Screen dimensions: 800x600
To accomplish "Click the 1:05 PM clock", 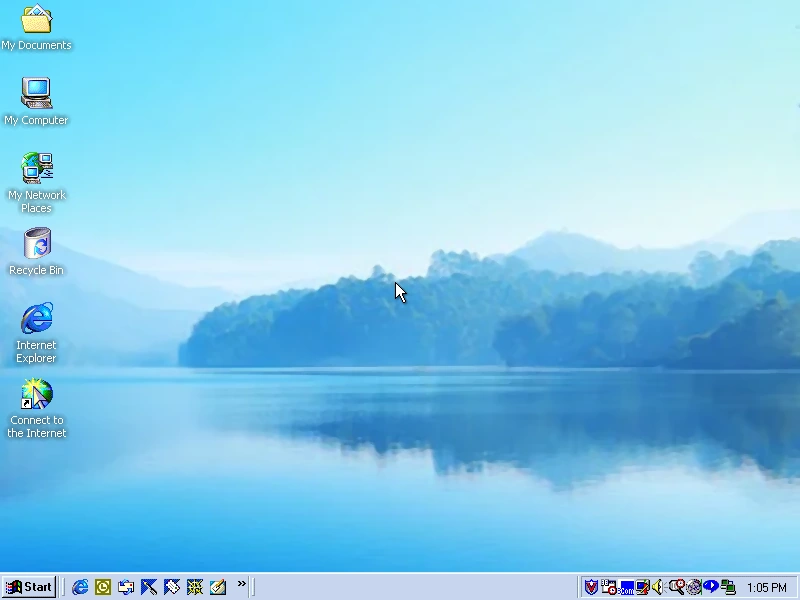I will [767, 587].
